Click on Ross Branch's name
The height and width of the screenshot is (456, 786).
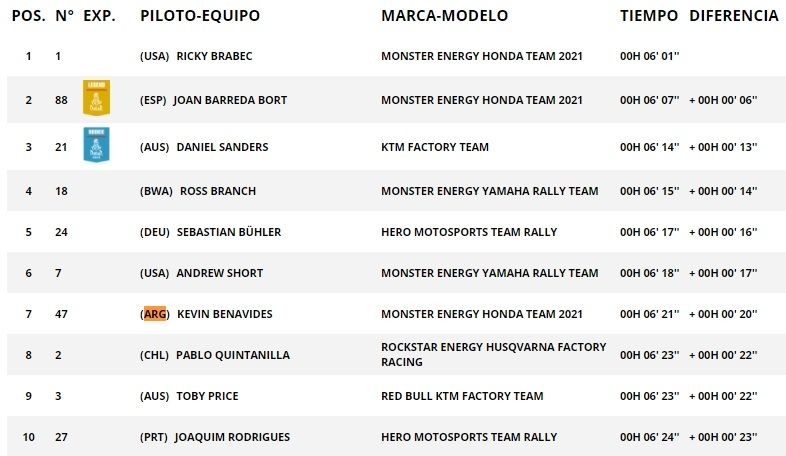217,191
